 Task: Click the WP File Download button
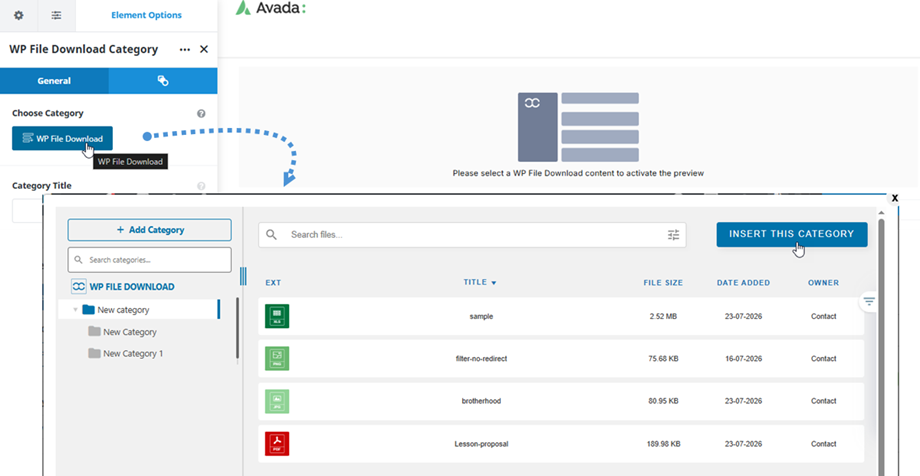[62, 139]
